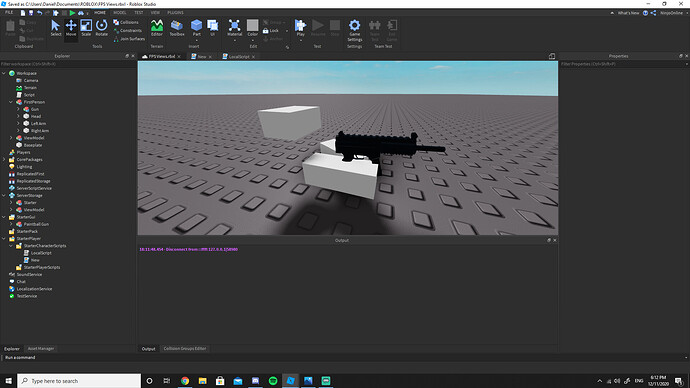Expand the CorePackages node

[x=4, y=160]
